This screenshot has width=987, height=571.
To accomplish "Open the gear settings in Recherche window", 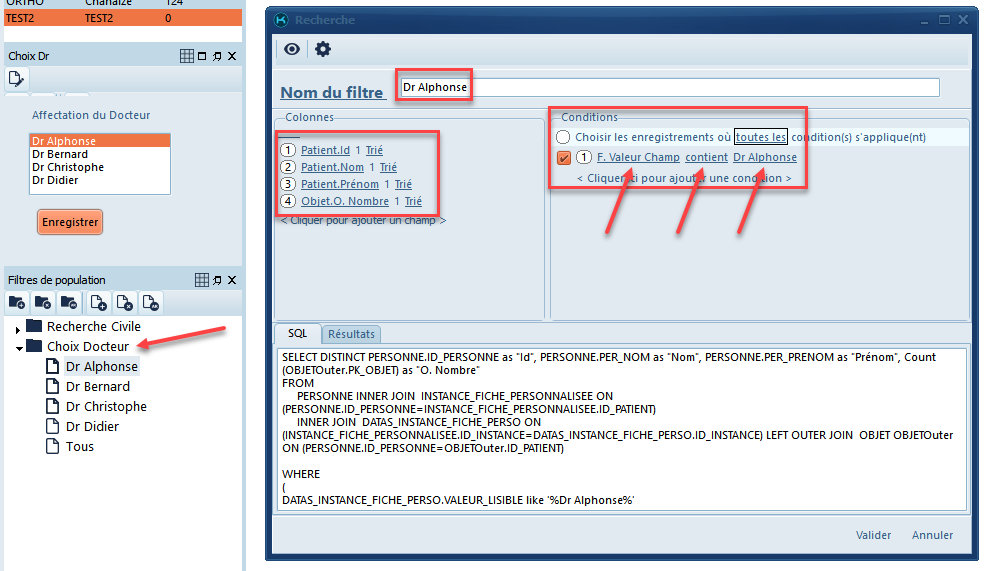I will tap(323, 49).
